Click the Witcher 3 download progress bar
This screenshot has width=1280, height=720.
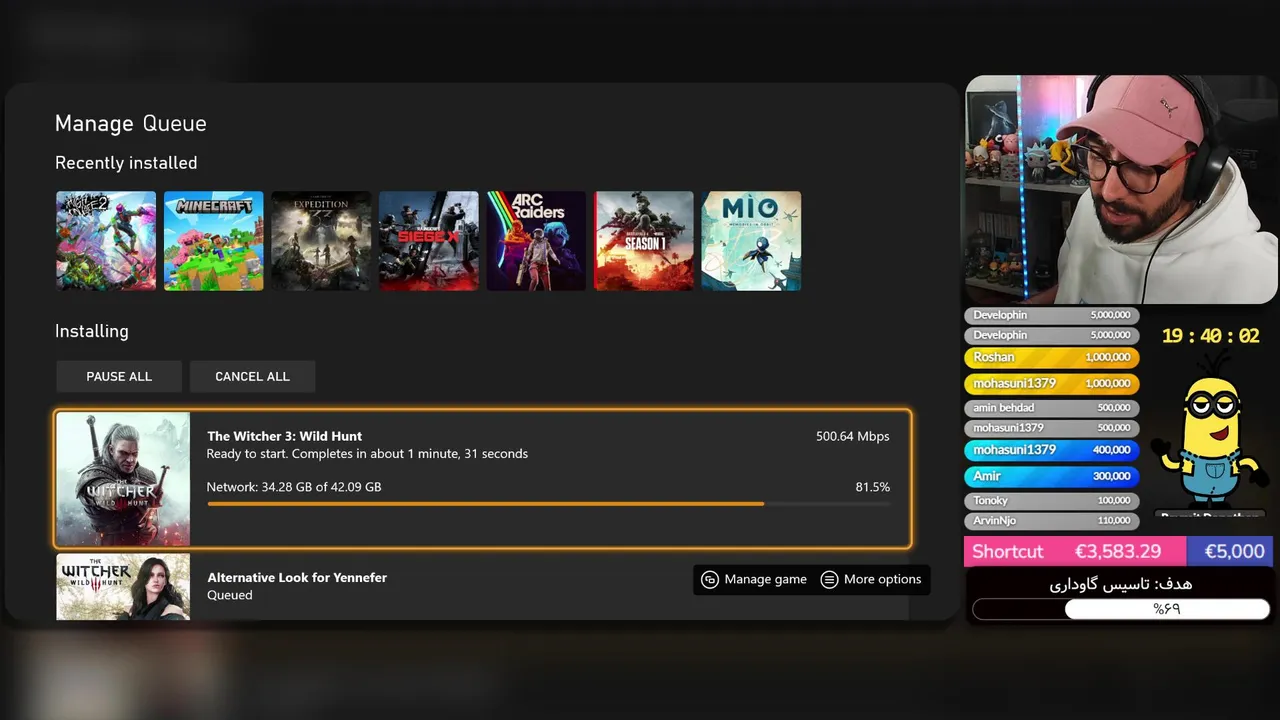[x=548, y=504]
